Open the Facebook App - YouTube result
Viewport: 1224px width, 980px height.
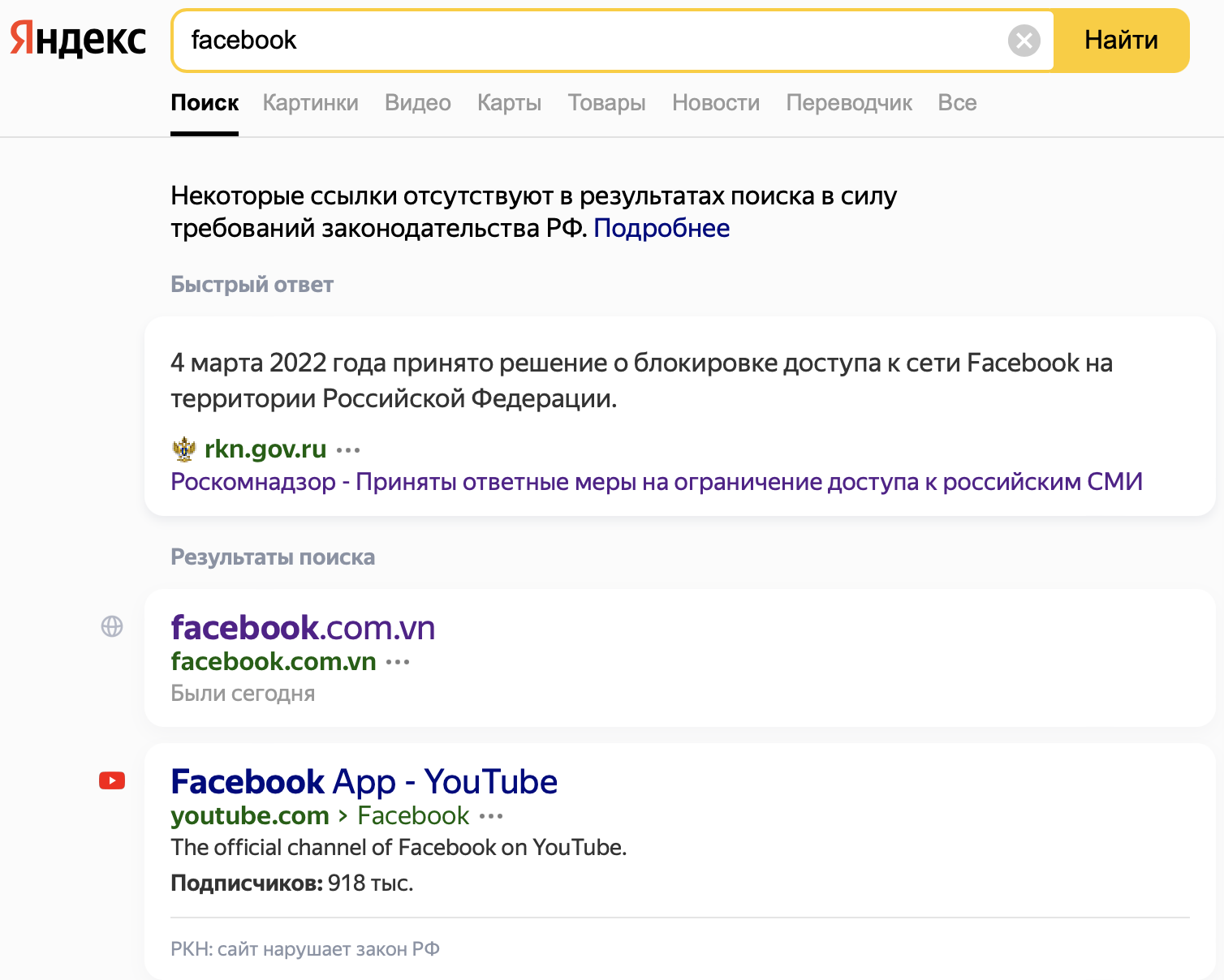tap(364, 782)
